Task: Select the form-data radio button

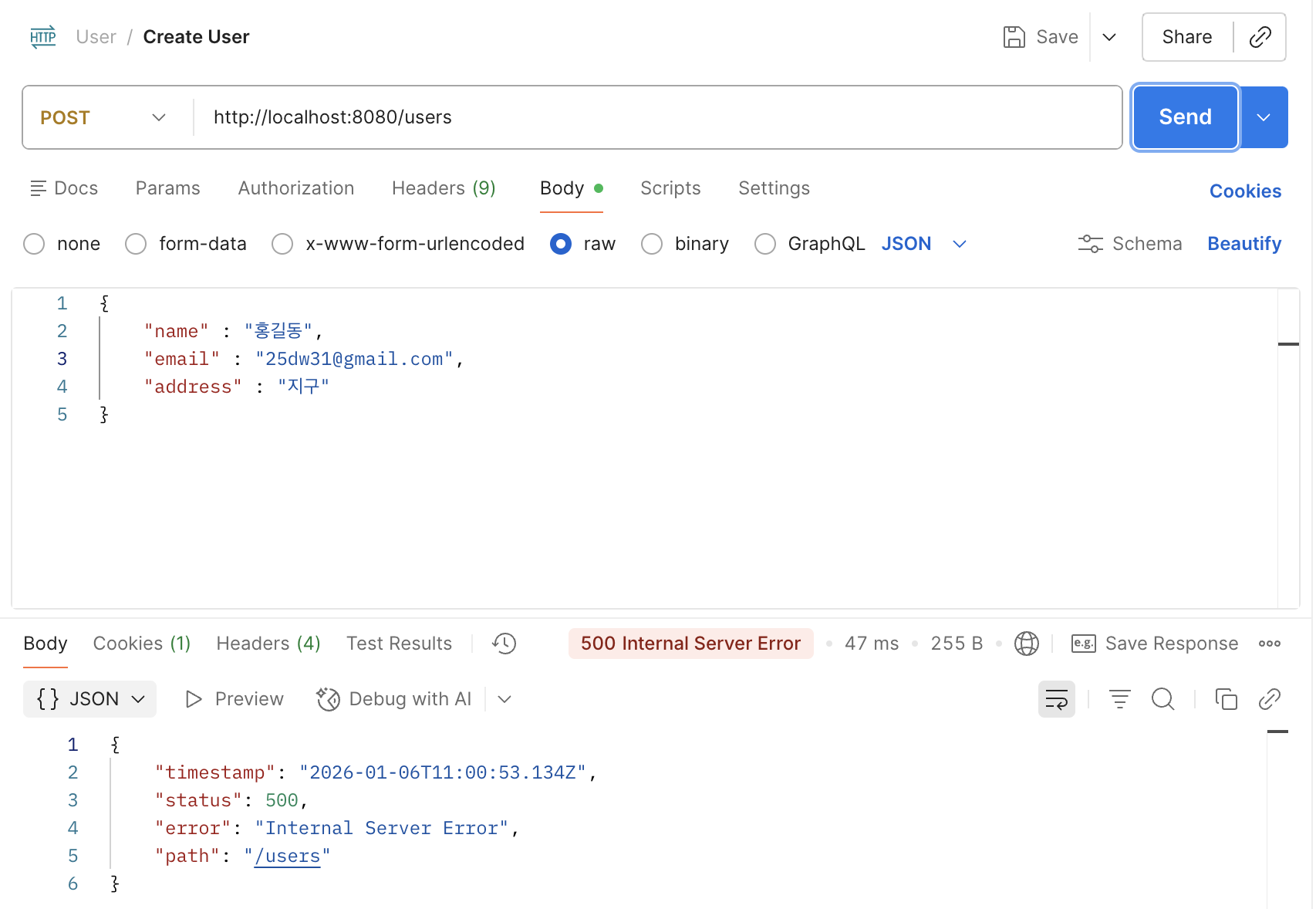Action: click(137, 244)
